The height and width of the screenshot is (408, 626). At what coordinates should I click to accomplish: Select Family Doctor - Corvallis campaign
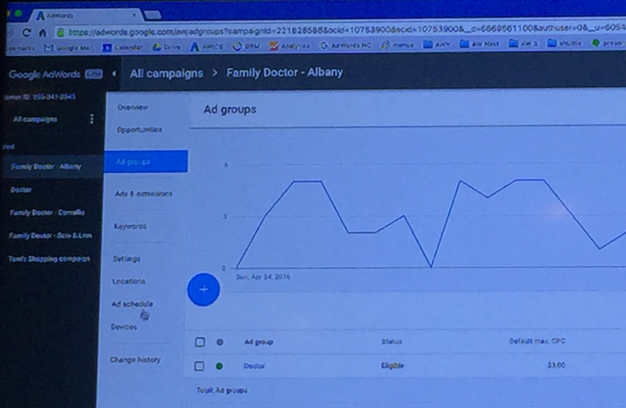point(47,212)
